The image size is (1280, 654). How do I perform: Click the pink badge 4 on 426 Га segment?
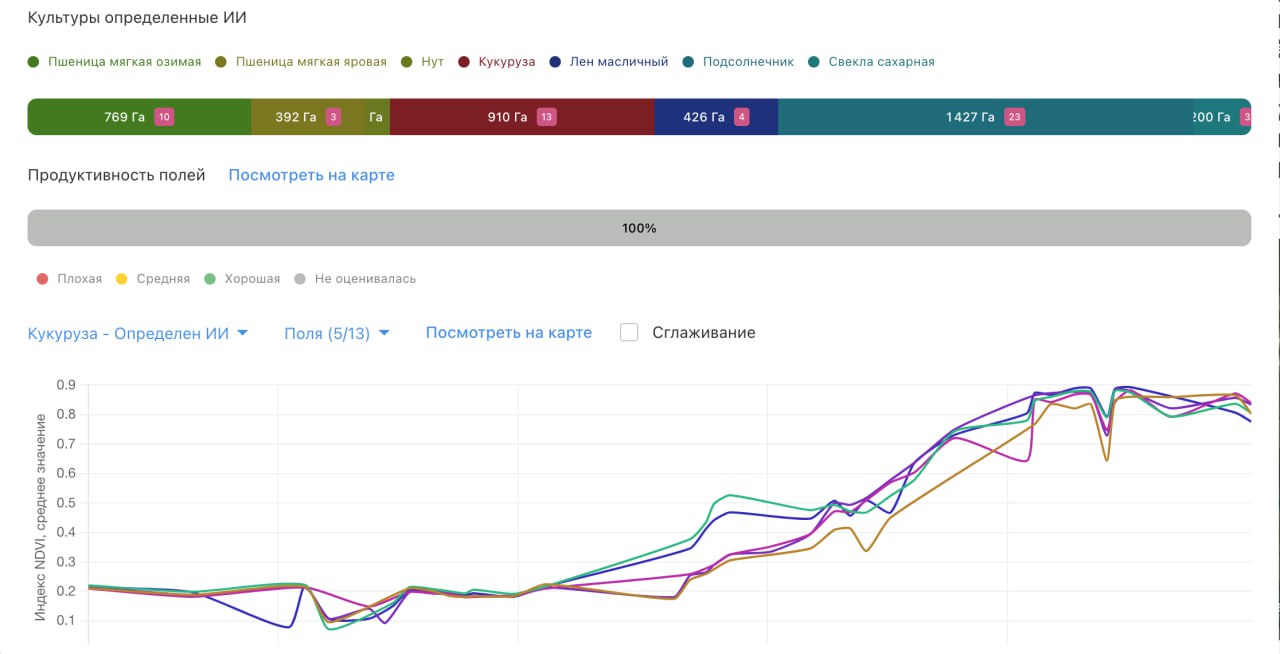(x=741, y=117)
